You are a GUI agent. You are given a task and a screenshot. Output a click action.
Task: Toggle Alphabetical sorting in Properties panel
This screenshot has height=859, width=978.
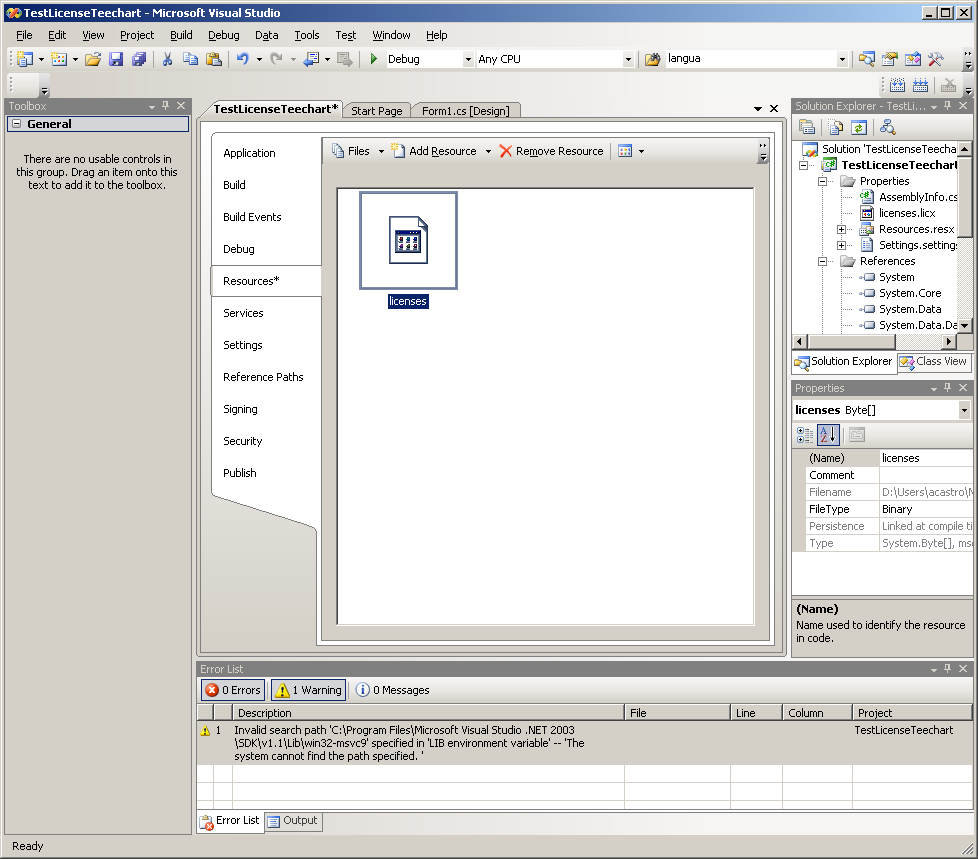pyautogui.click(x=828, y=435)
